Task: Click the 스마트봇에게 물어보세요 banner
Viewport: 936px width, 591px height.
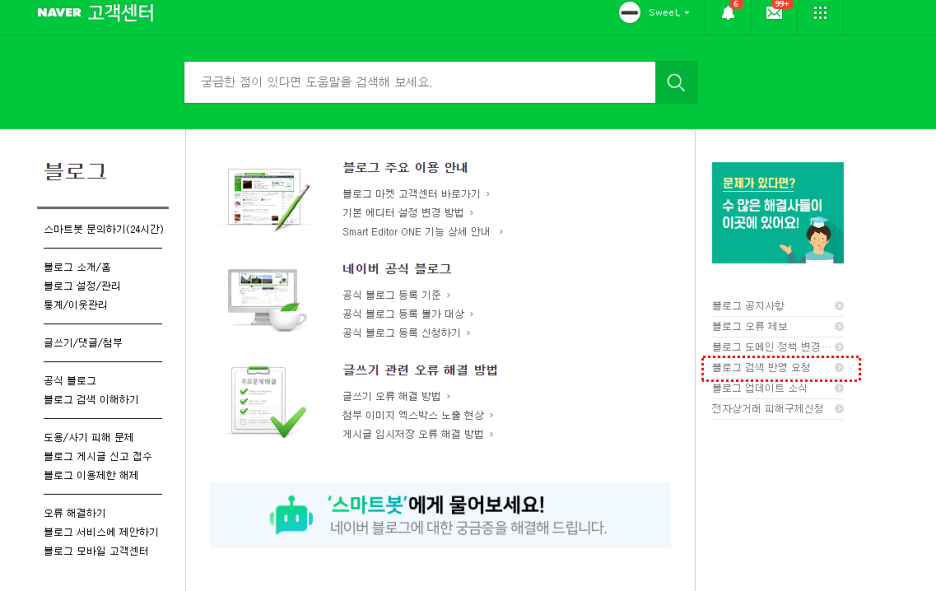Action: pyautogui.click(x=440, y=515)
